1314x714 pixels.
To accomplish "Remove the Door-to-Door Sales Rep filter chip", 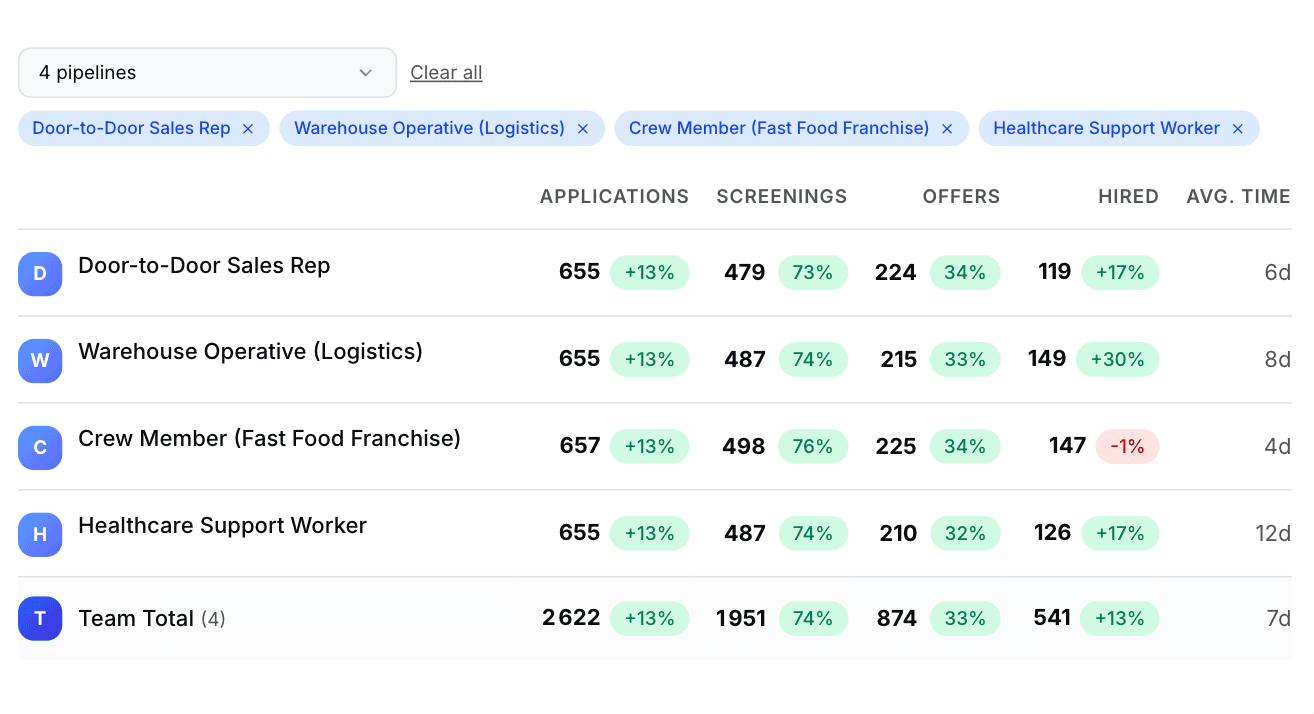I will point(248,129).
